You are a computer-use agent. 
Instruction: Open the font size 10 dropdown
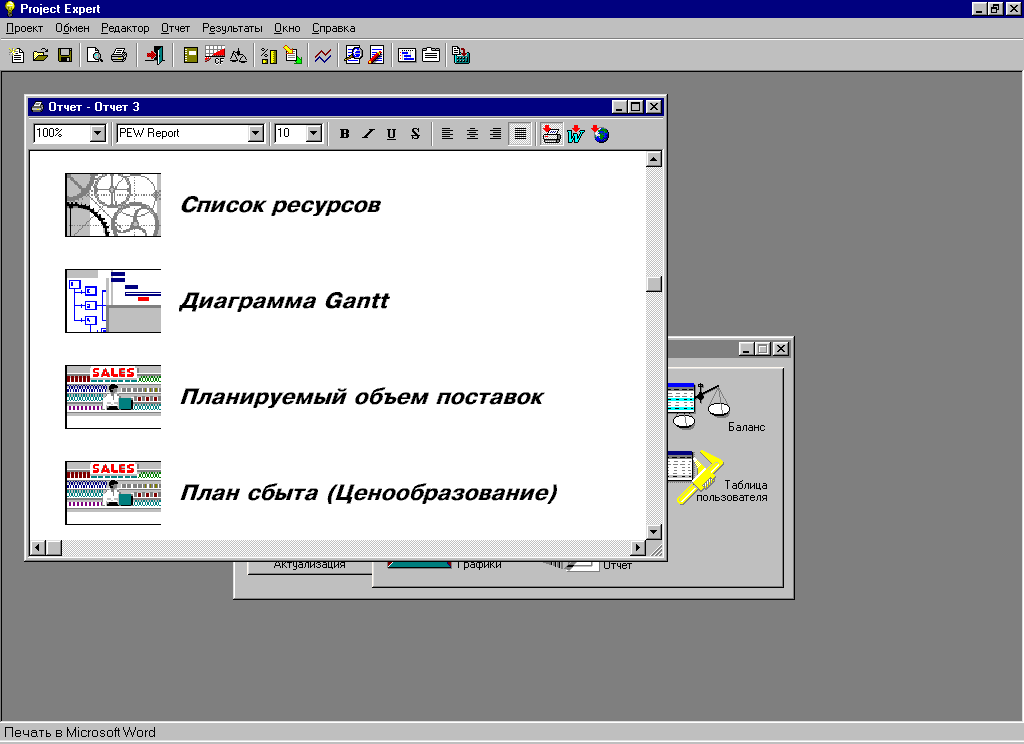tap(314, 133)
